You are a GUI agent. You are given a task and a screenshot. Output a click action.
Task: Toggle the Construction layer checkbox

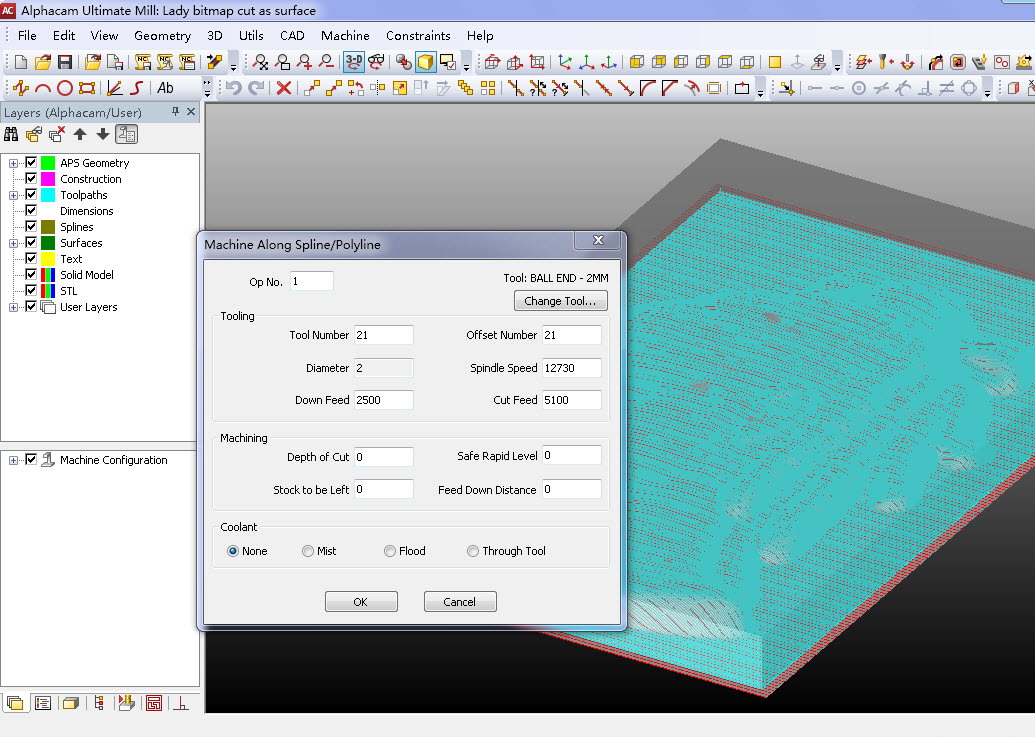[x=31, y=178]
